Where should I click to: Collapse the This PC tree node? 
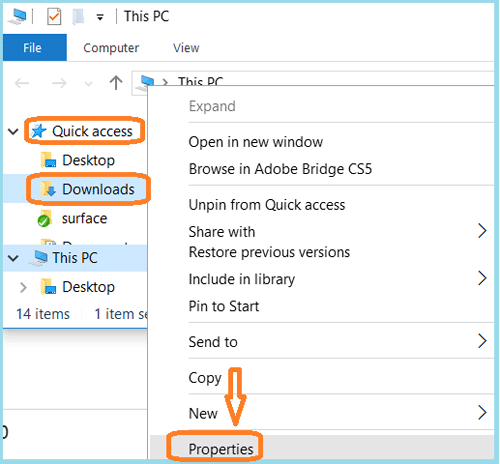[x=13, y=258]
